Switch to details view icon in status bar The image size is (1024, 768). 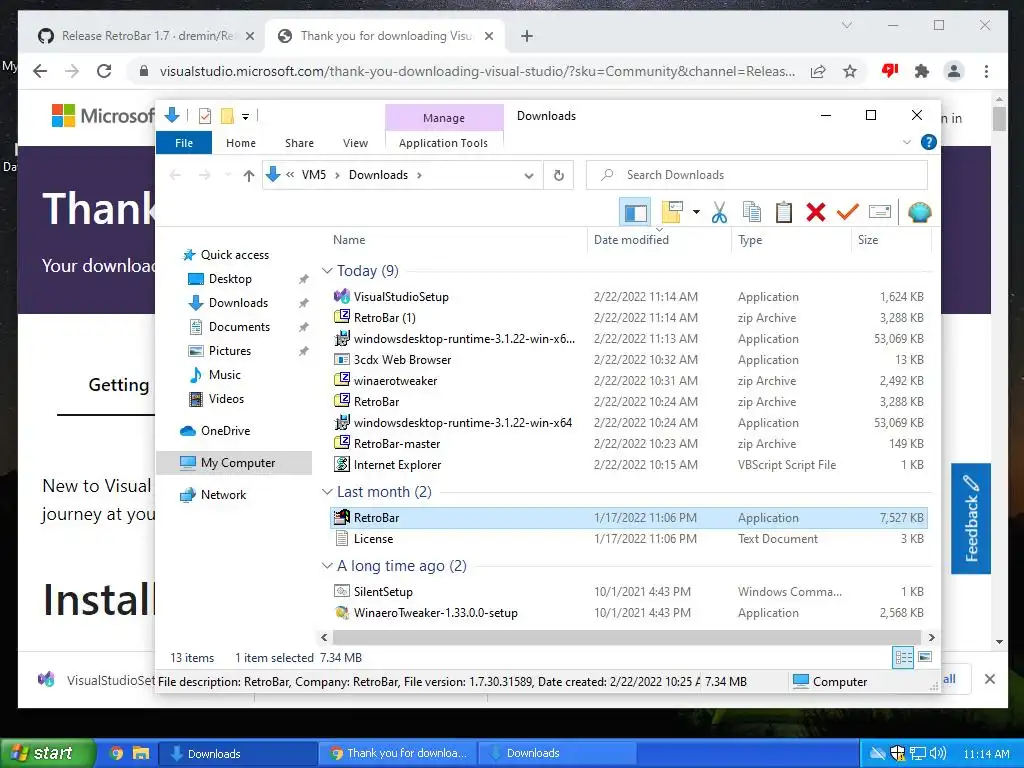point(903,658)
